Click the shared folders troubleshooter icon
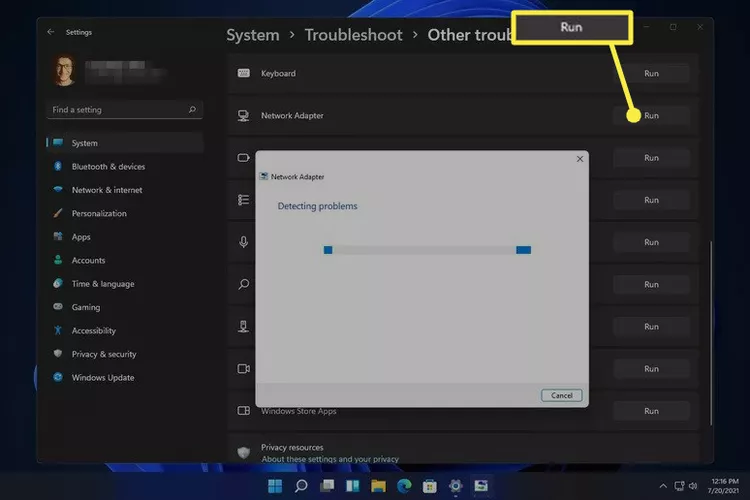Viewport: 750px width, 500px height. coord(243,326)
